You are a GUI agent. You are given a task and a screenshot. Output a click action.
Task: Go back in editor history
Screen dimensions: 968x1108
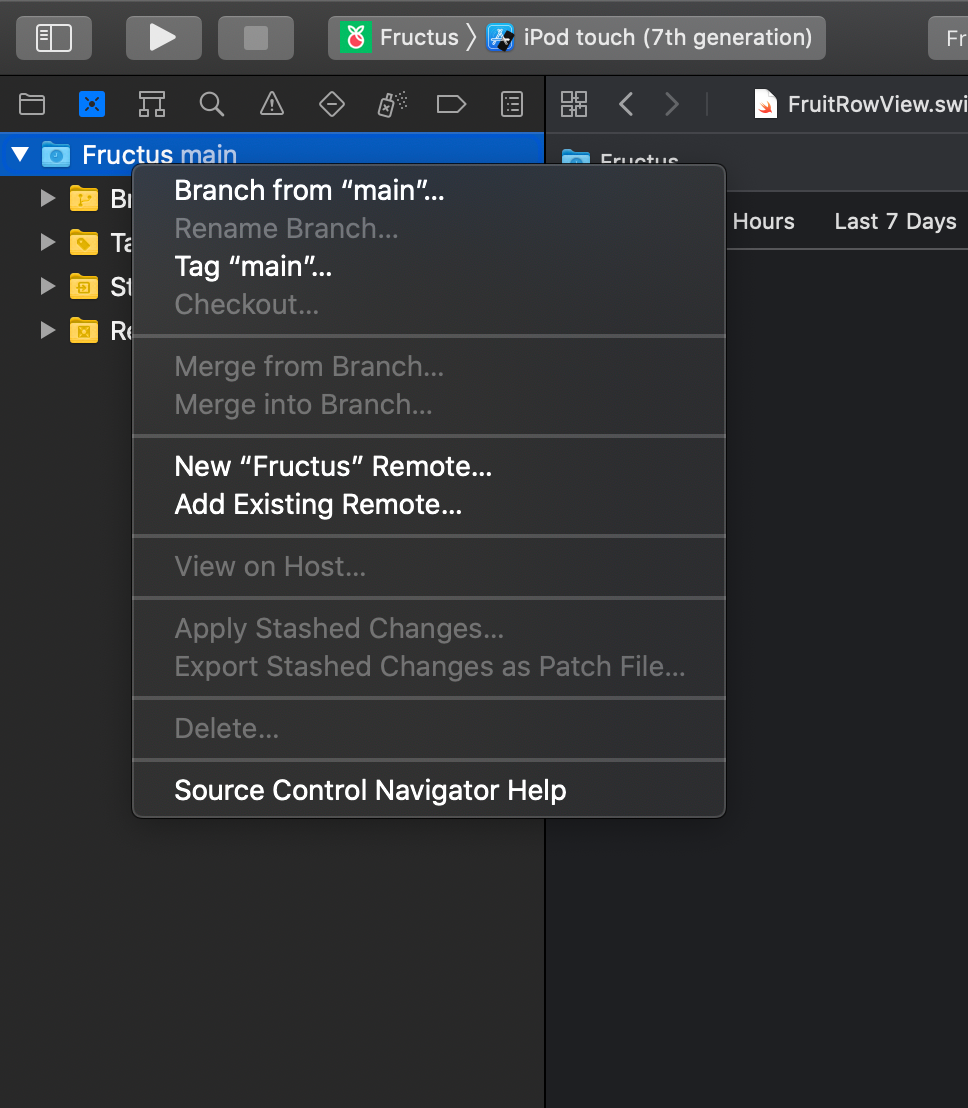click(625, 105)
